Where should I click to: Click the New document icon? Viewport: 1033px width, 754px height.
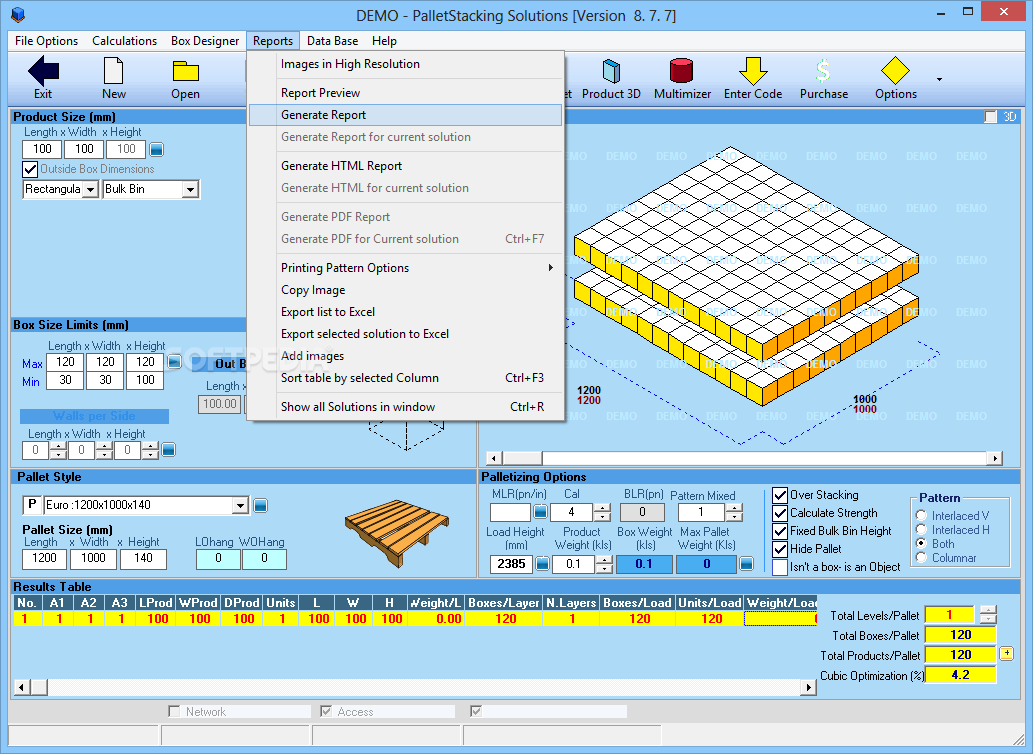click(x=113, y=71)
